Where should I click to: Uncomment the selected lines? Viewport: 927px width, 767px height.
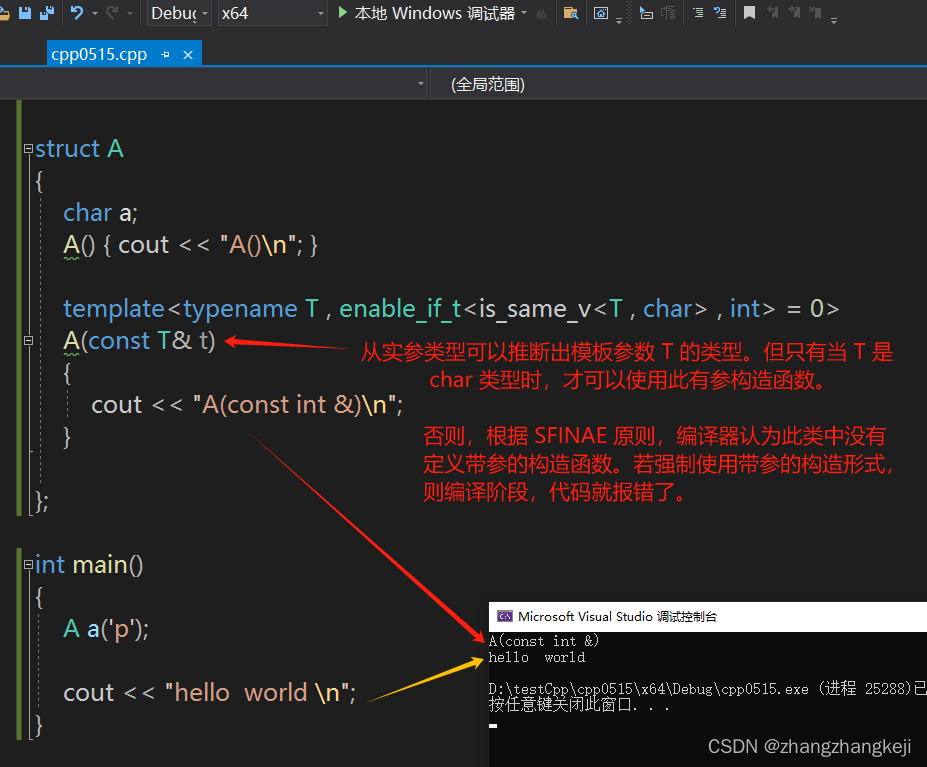pyautogui.click(x=720, y=12)
